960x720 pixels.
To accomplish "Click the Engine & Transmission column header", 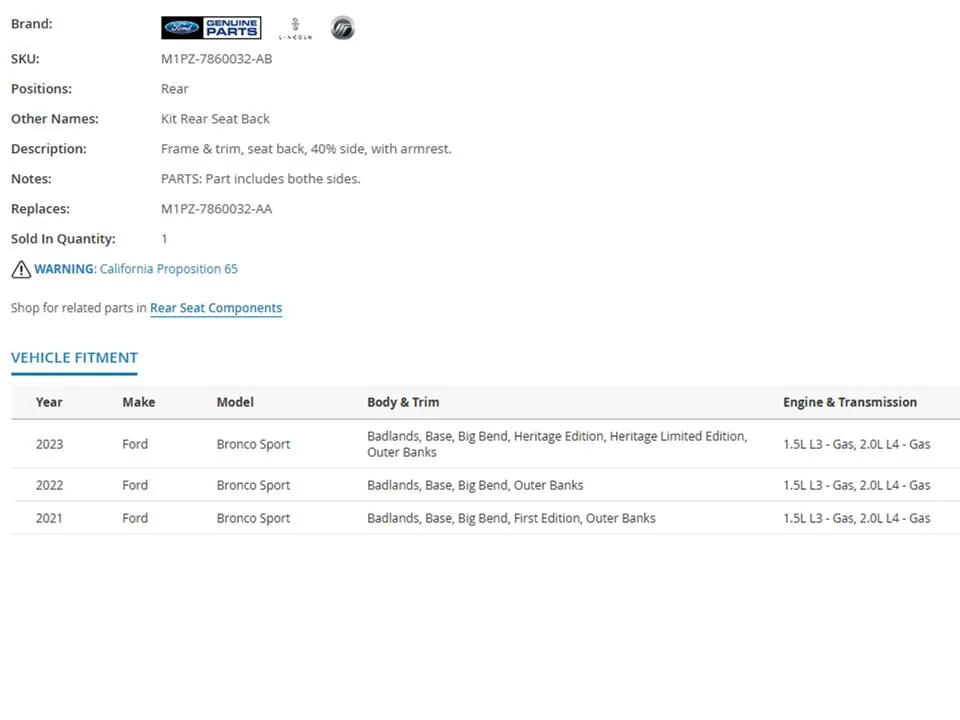I will point(849,402).
